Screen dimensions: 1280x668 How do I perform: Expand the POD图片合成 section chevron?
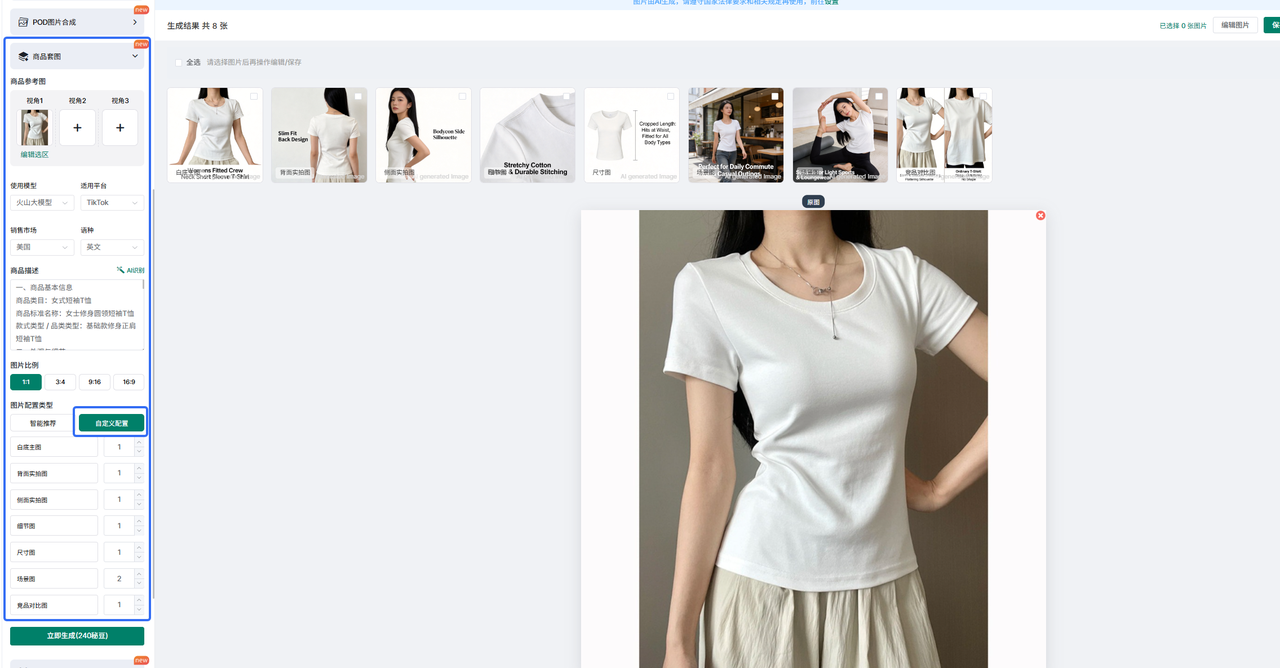tap(135, 21)
